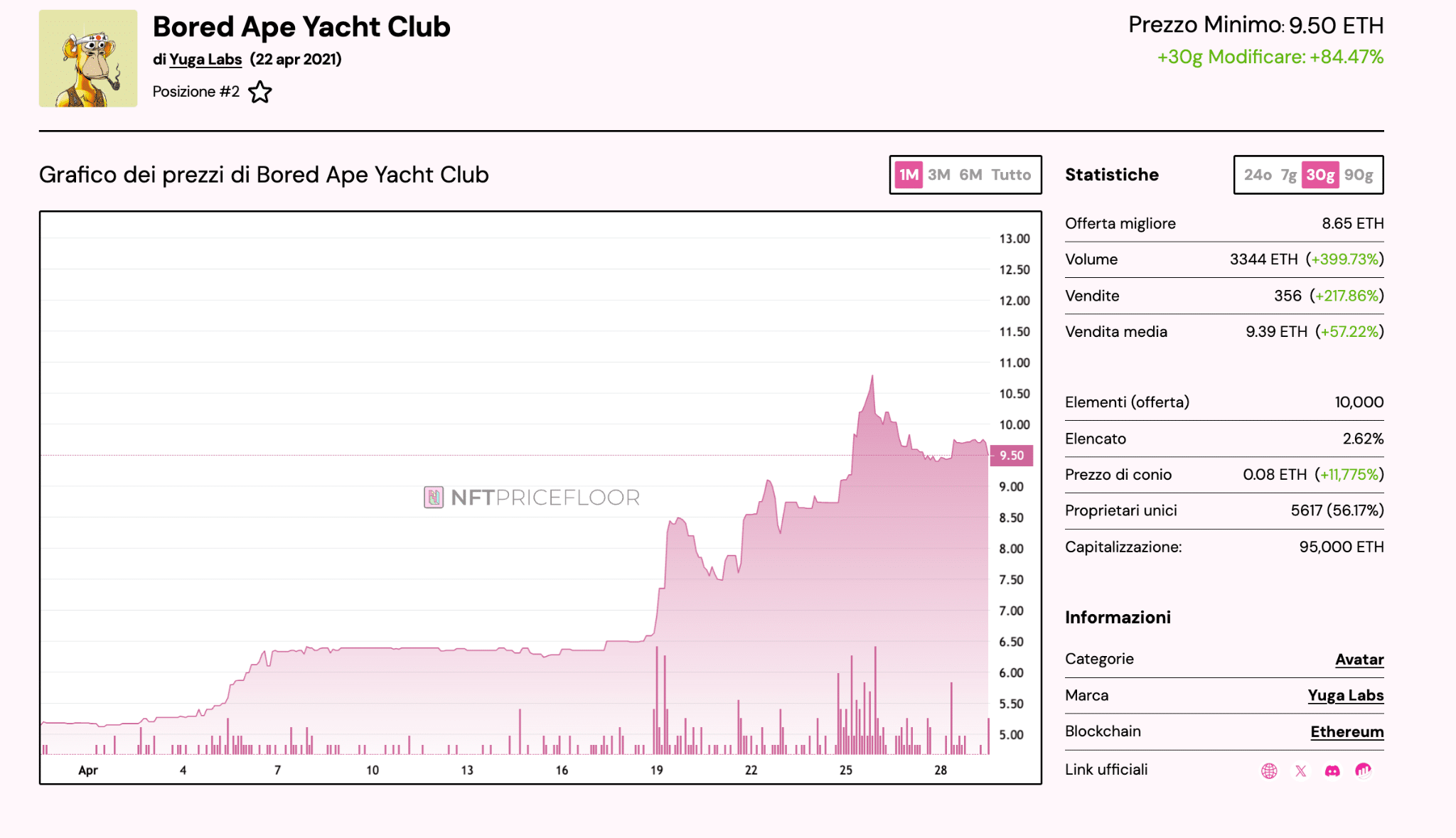This screenshot has width=1456, height=838.
Task: Open the pink bar-chart link icon
Action: 1363,770
